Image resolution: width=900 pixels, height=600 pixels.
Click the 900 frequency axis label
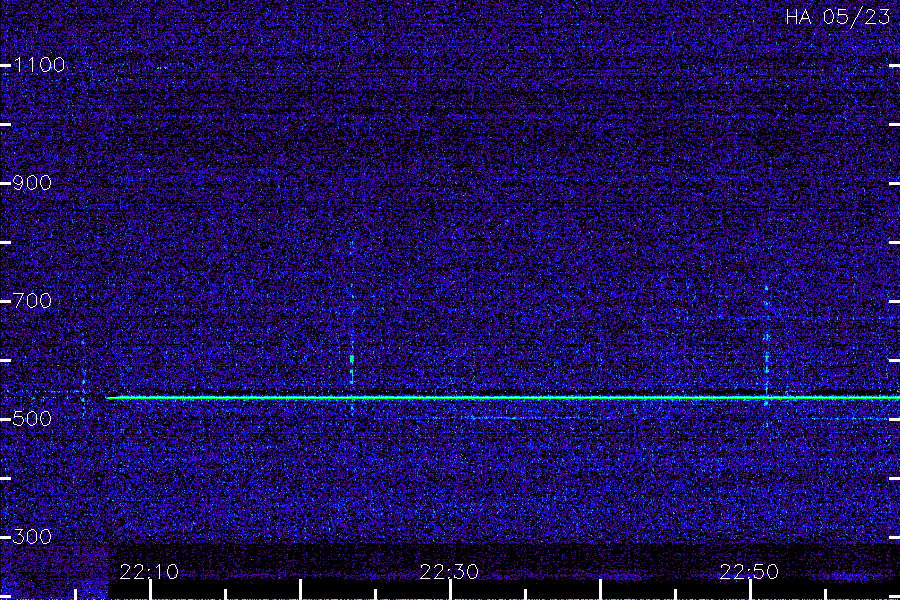(x=32, y=183)
